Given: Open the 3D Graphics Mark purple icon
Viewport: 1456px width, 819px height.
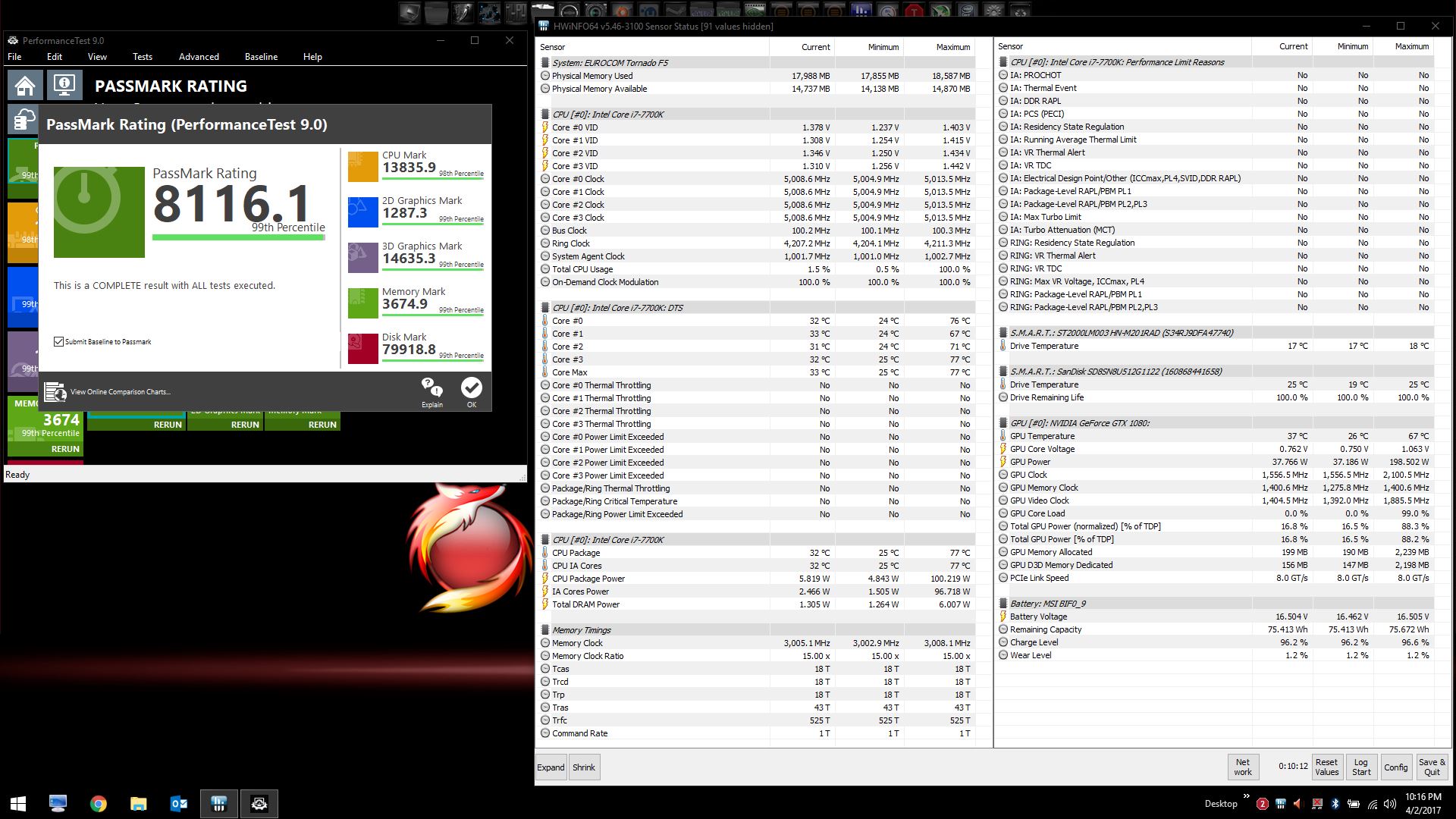Looking at the screenshot, I should pos(363,258).
